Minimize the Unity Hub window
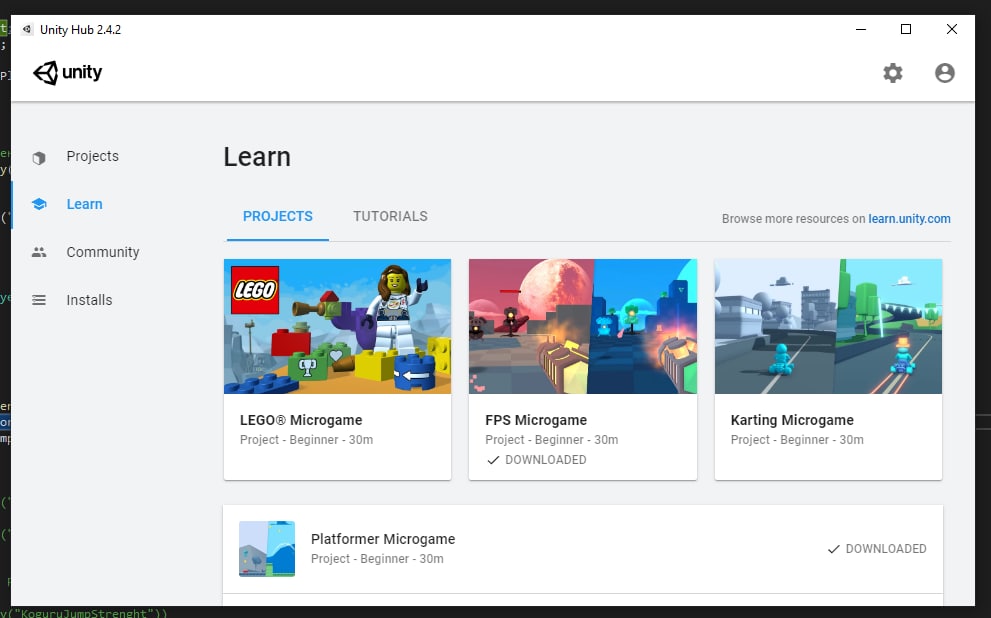This screenshot has width=991, height=618. [861, 29]
